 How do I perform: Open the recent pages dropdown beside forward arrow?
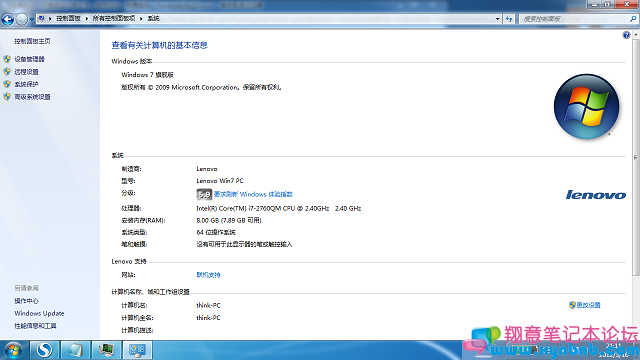31,19
